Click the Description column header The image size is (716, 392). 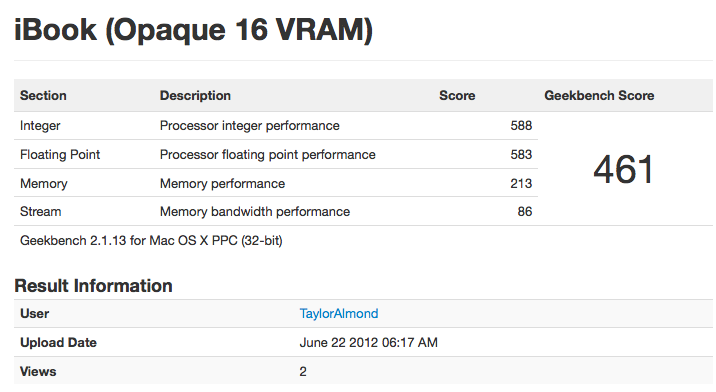[195, 95]
